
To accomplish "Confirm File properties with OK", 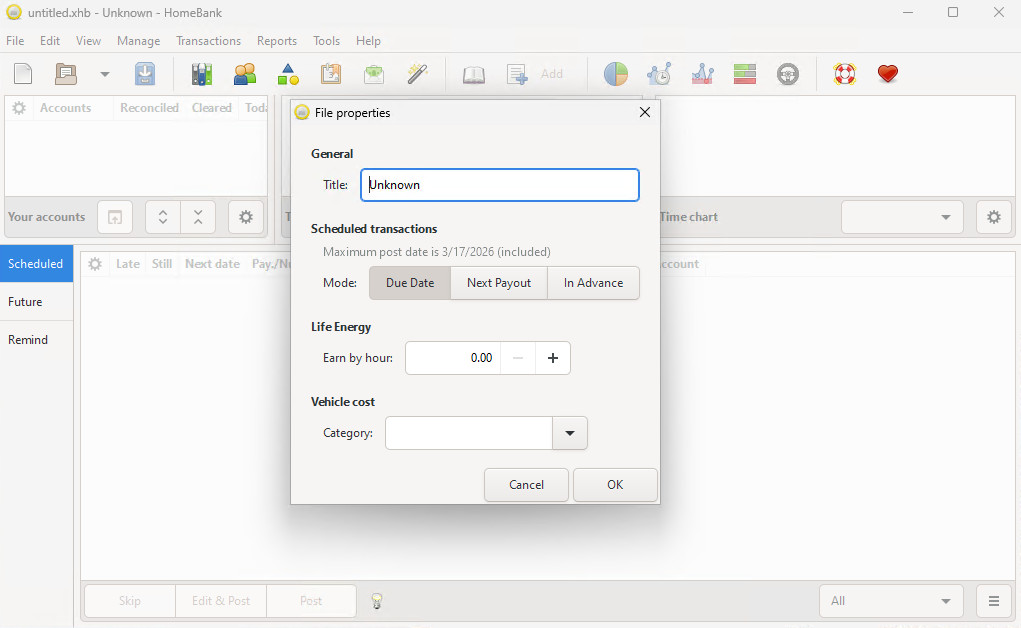I will pyautogui.click(x=615, y=485).
